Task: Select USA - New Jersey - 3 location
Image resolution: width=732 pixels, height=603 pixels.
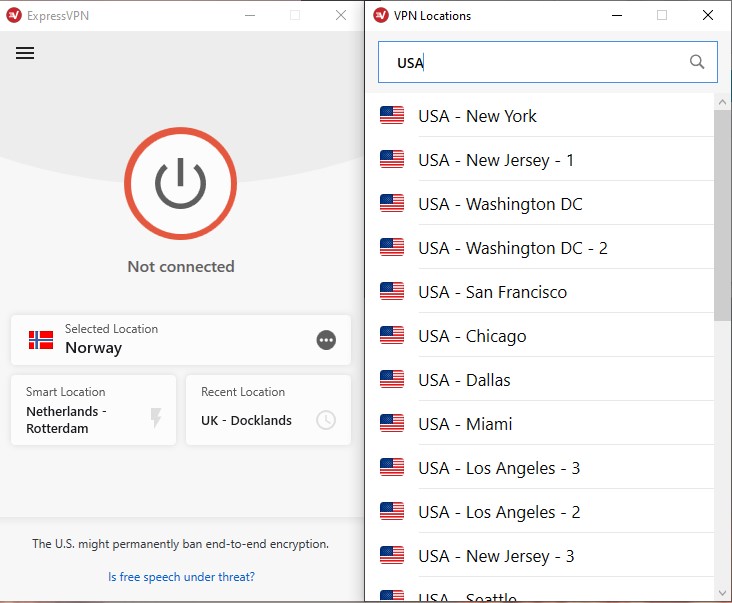Action: tap(540, 555)
